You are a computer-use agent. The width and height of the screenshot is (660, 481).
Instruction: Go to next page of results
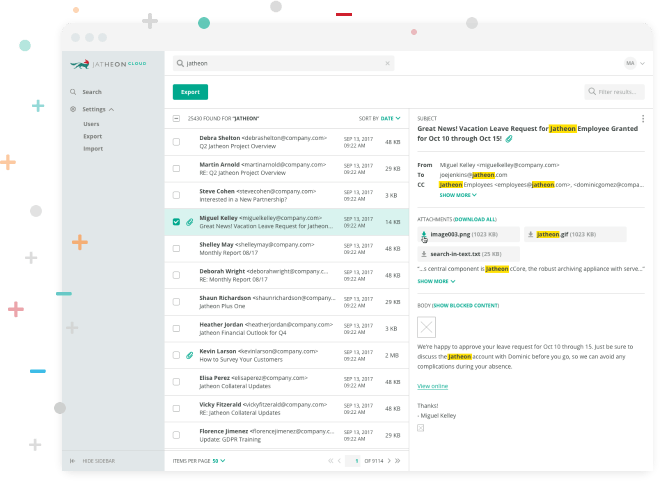(x=389, y=461)
